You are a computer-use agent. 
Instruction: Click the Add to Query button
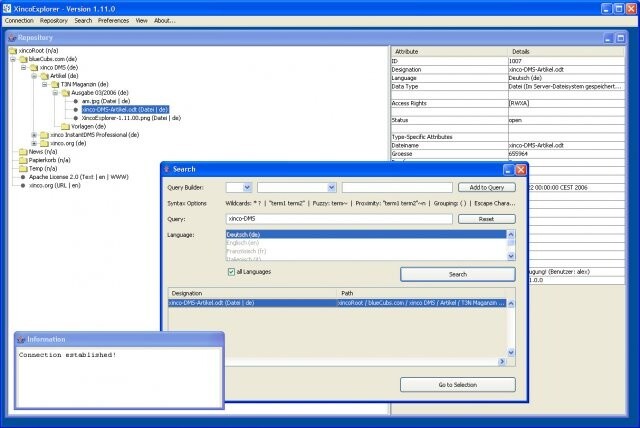pos(487,187)
